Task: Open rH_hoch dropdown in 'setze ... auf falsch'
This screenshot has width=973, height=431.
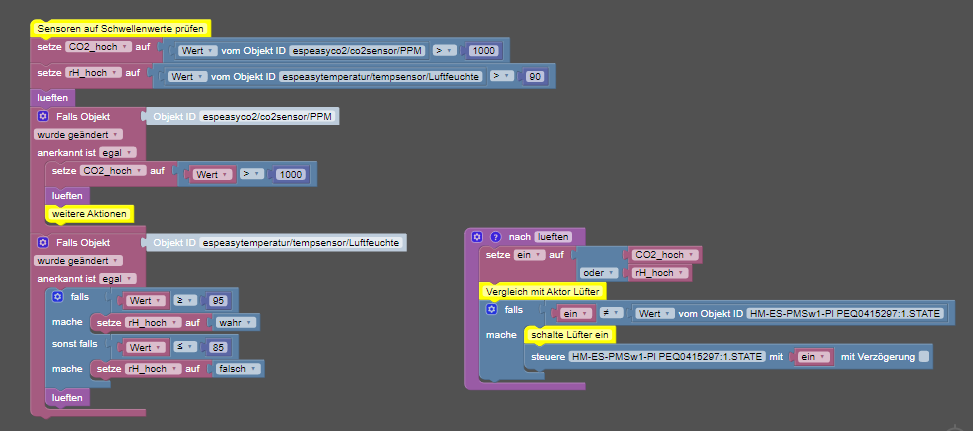Action: (x=153, y=368)
